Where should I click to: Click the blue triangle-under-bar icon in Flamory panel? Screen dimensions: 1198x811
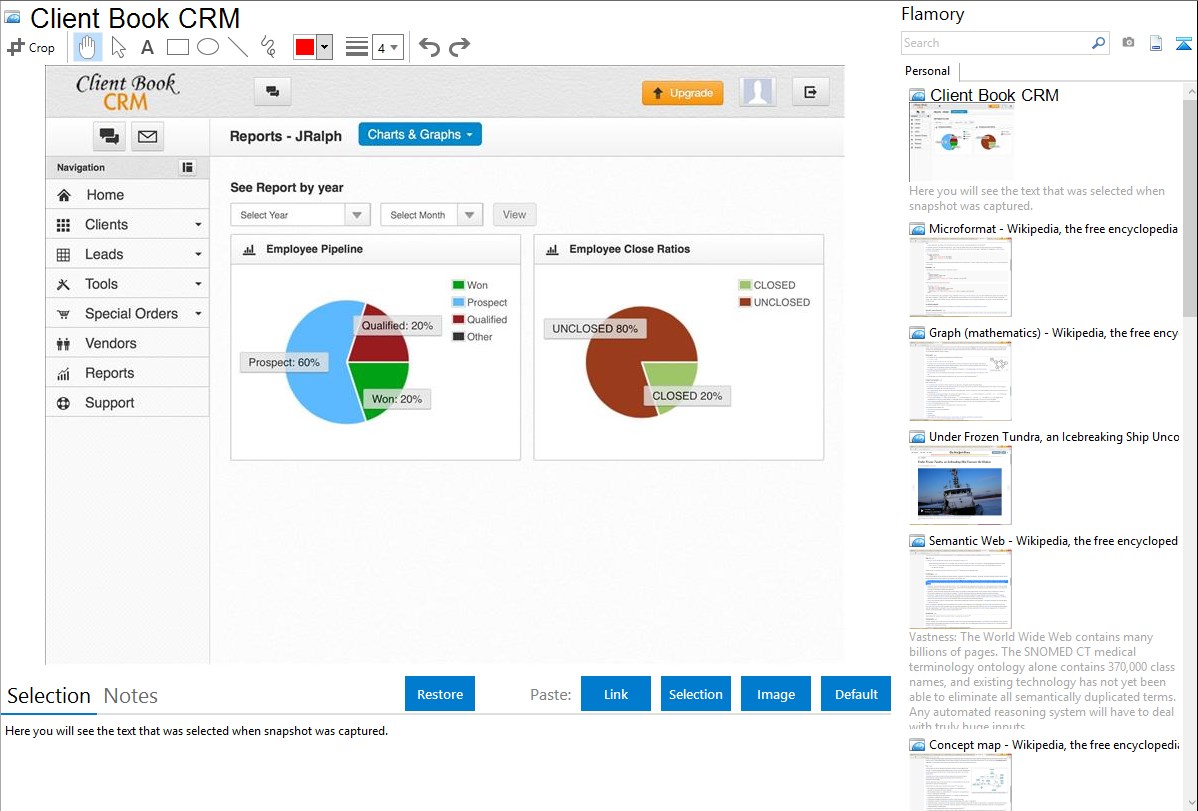[x=1183, y=43]
